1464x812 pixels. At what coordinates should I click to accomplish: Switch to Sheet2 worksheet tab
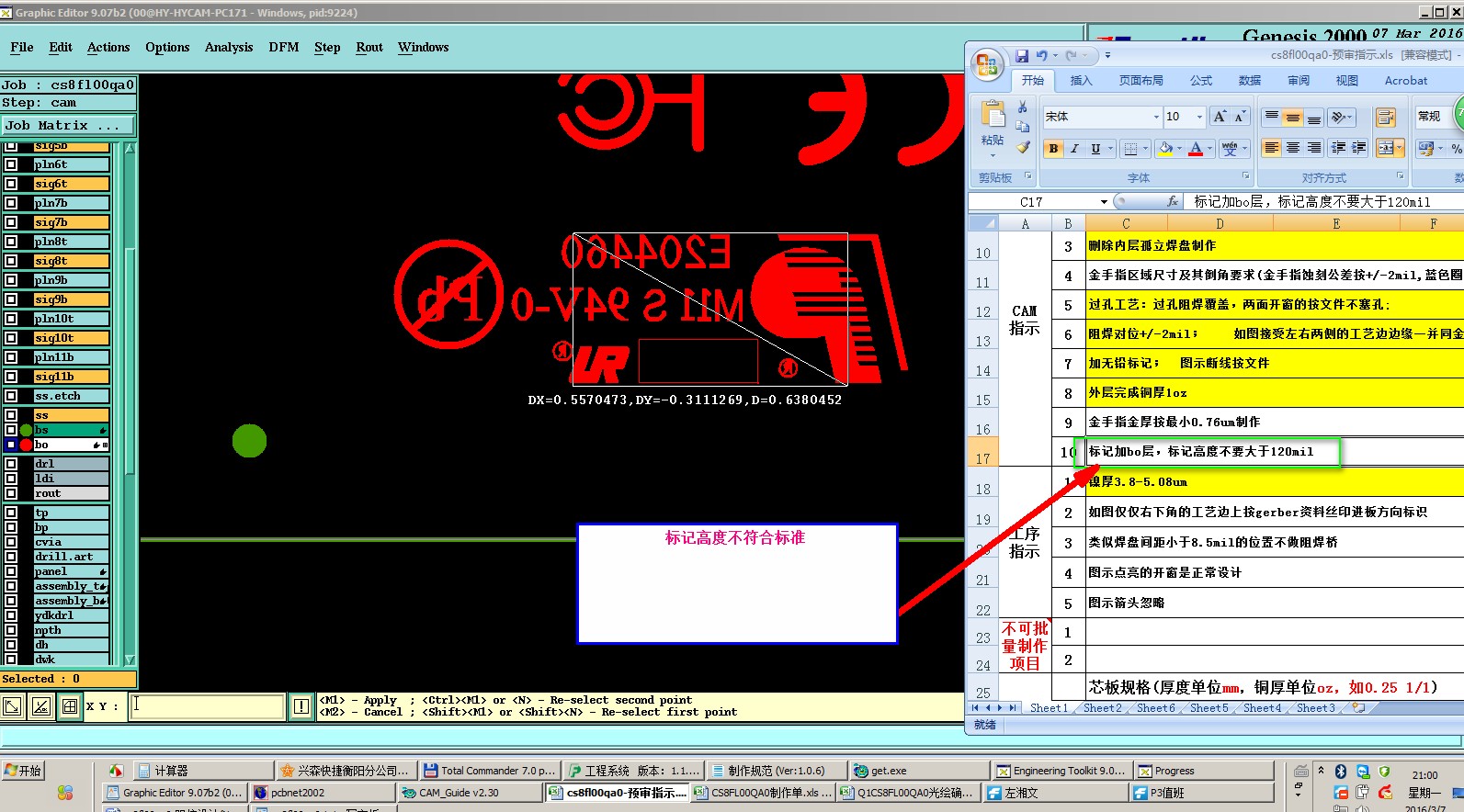point(1102,708)
